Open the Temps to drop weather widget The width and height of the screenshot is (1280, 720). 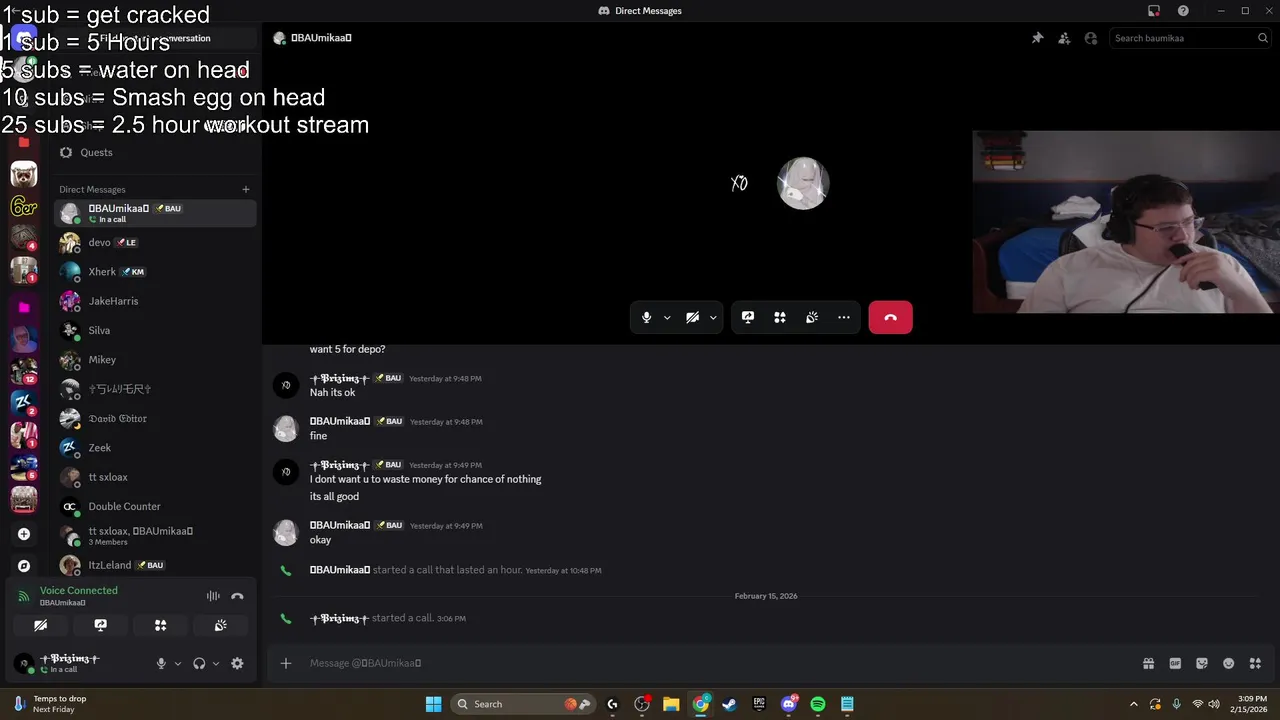(x=50, y=704)
